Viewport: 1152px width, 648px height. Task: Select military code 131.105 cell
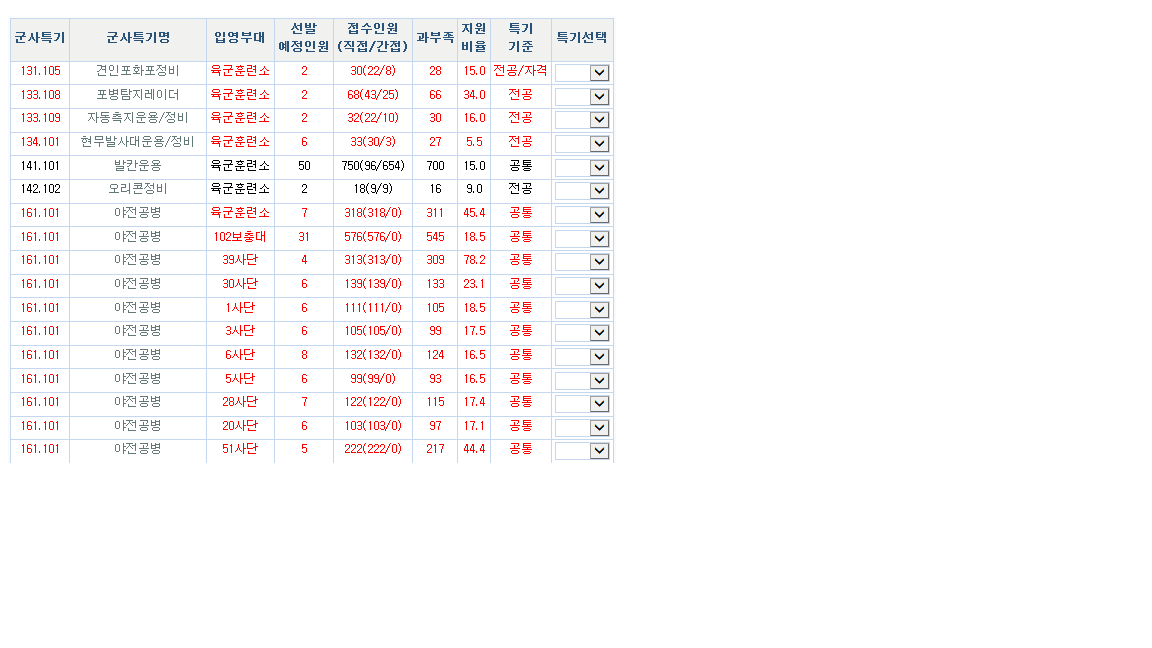40,71
